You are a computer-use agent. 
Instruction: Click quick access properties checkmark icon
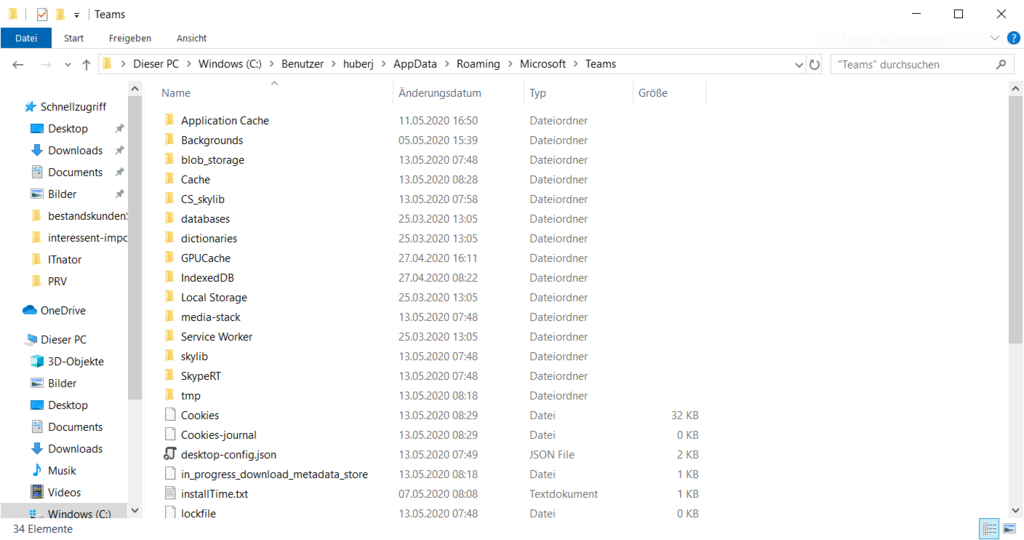[42, 14]
